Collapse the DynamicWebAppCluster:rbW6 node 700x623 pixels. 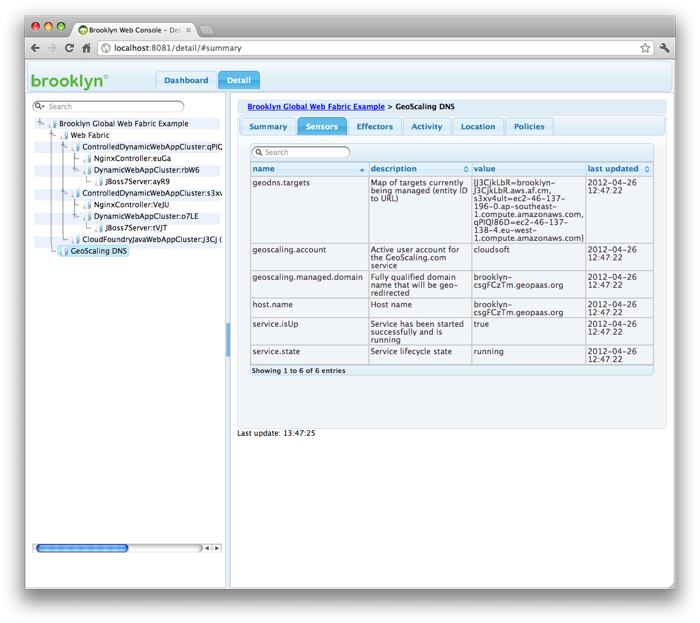click(x=76, y=170)
